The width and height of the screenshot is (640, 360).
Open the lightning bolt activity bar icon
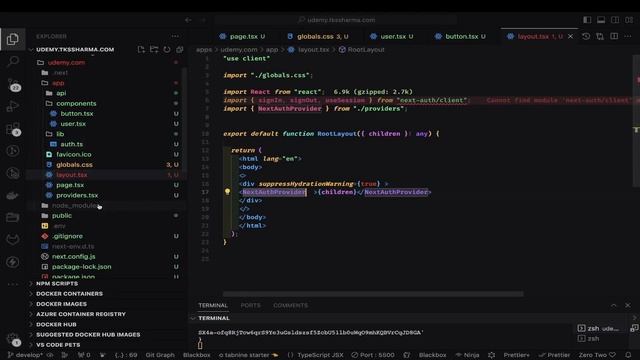(13, 262)
